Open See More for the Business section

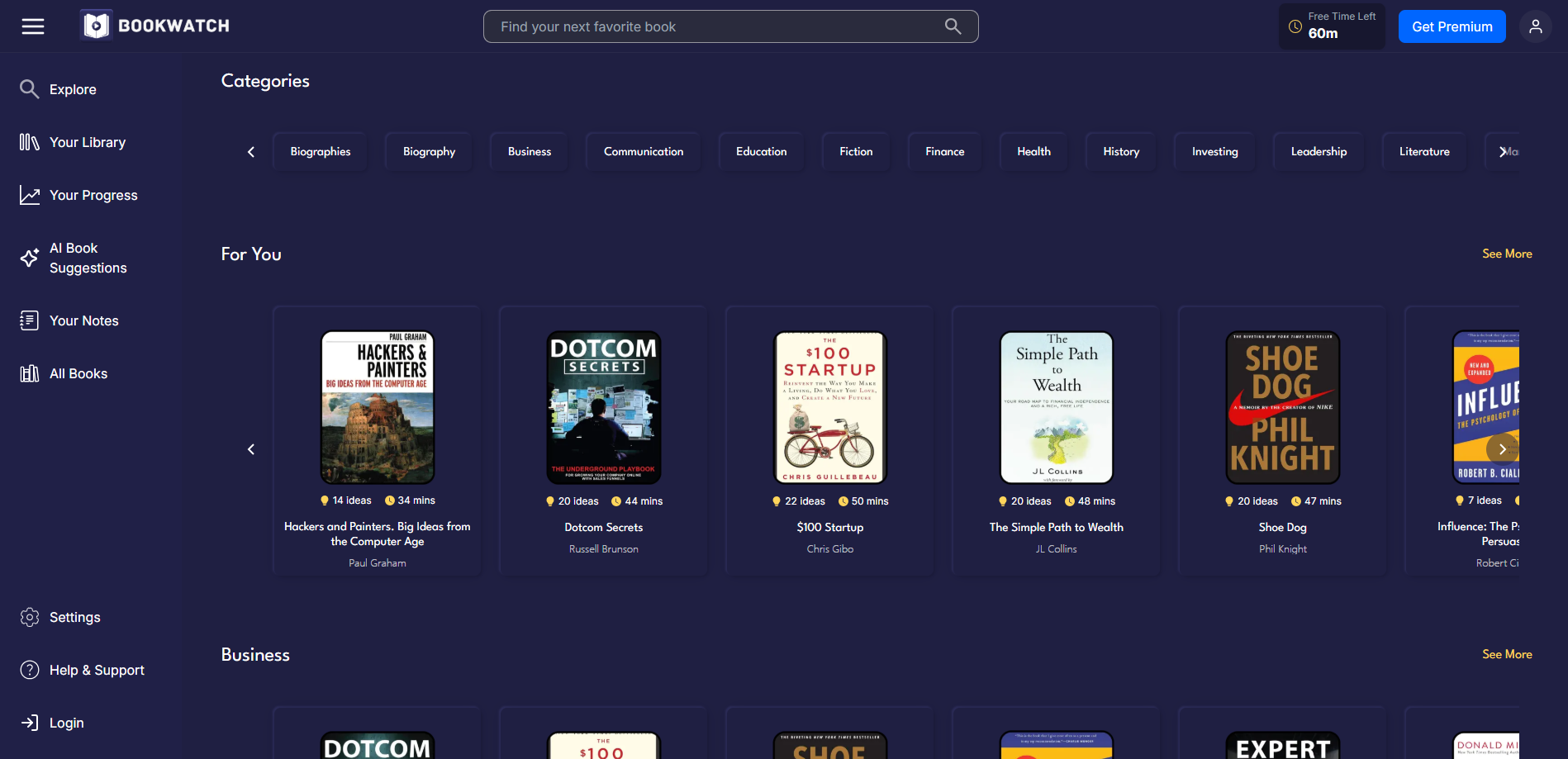[1507, 654]
